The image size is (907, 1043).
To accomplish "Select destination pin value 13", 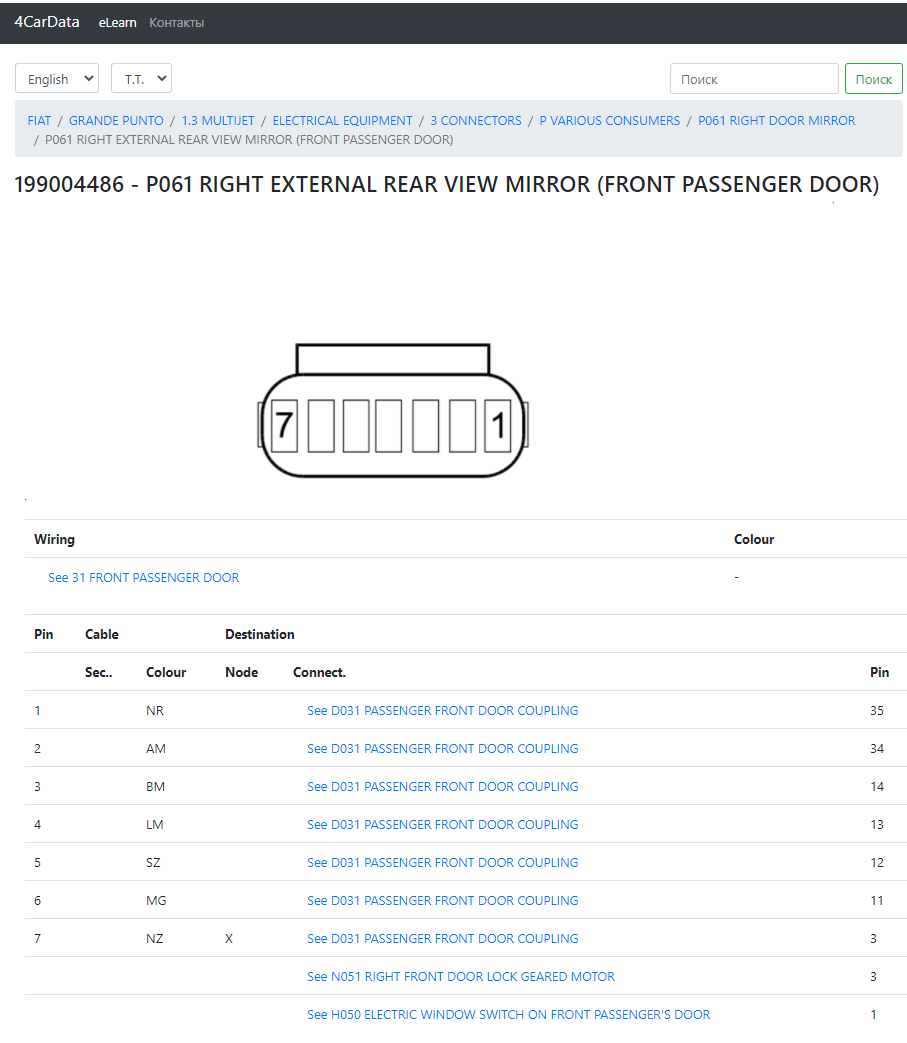I will [877, 824].
